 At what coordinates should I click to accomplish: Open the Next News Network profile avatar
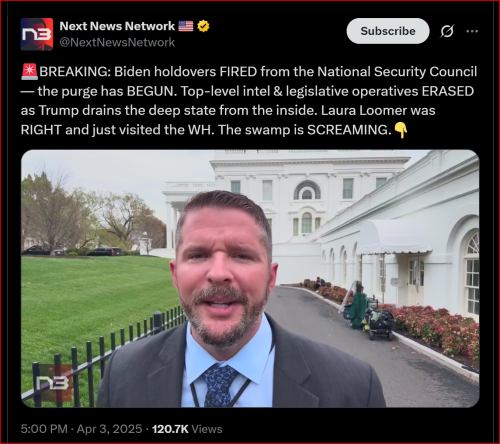[37, 34]
